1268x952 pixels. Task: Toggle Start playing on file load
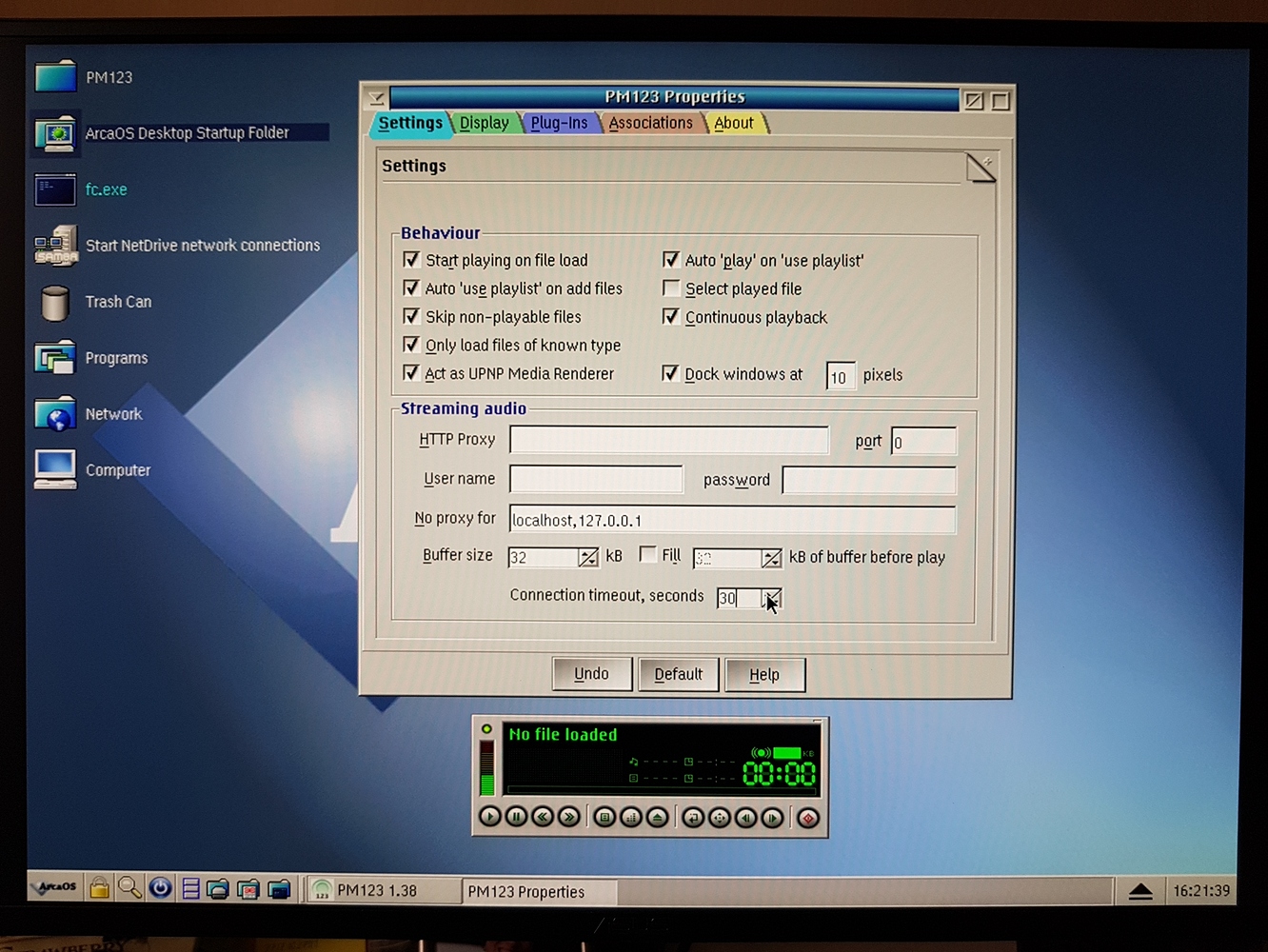point(412,259)
